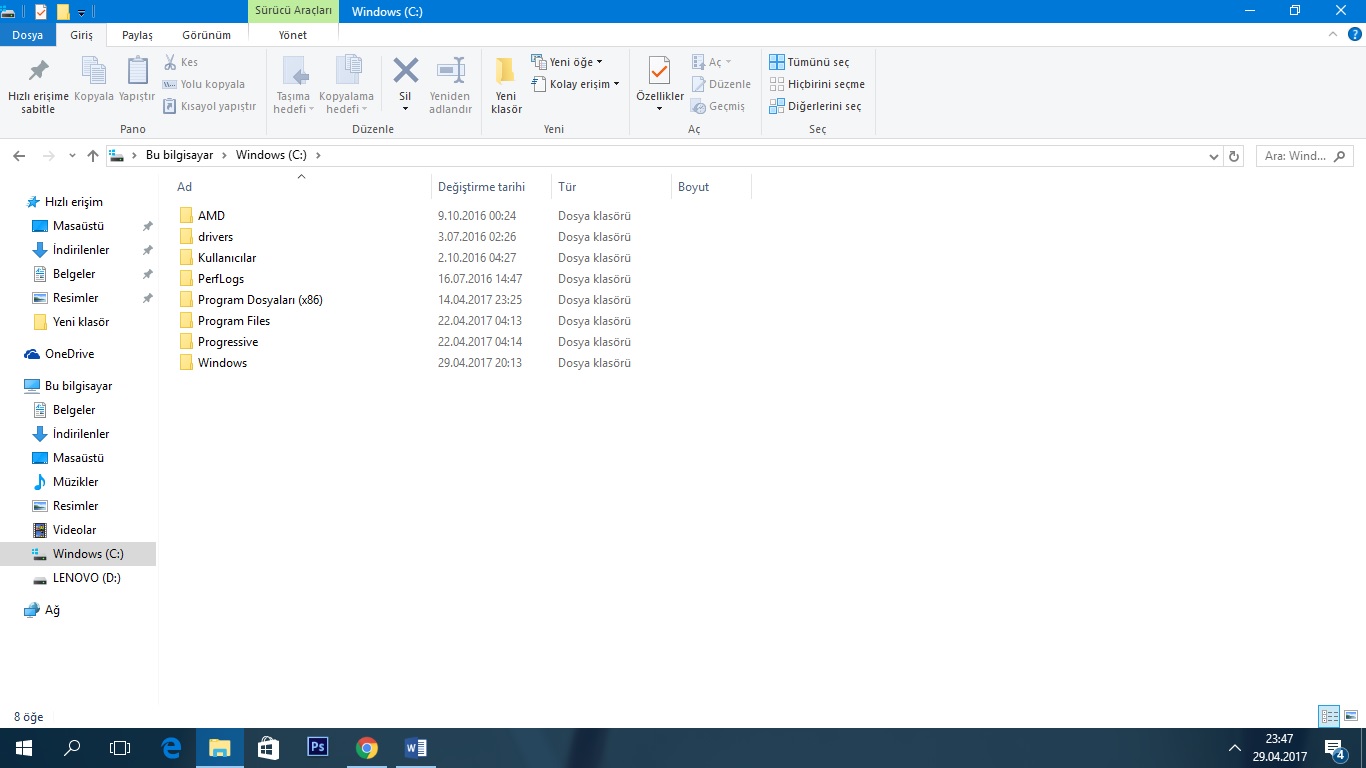Open the Paylaş ribbon tab
This screenshot has height=768, width=1366.
point(137,35)
